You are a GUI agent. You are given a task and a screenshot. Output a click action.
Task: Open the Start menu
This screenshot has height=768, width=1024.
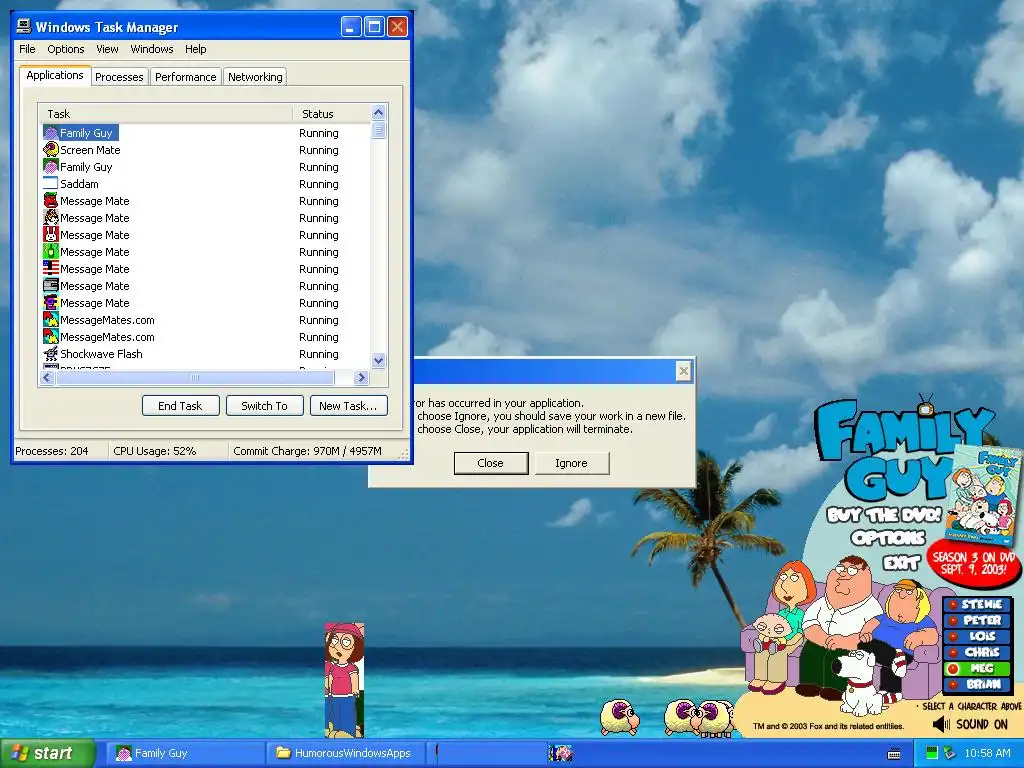pyautogui.click(x=47, y=753)
